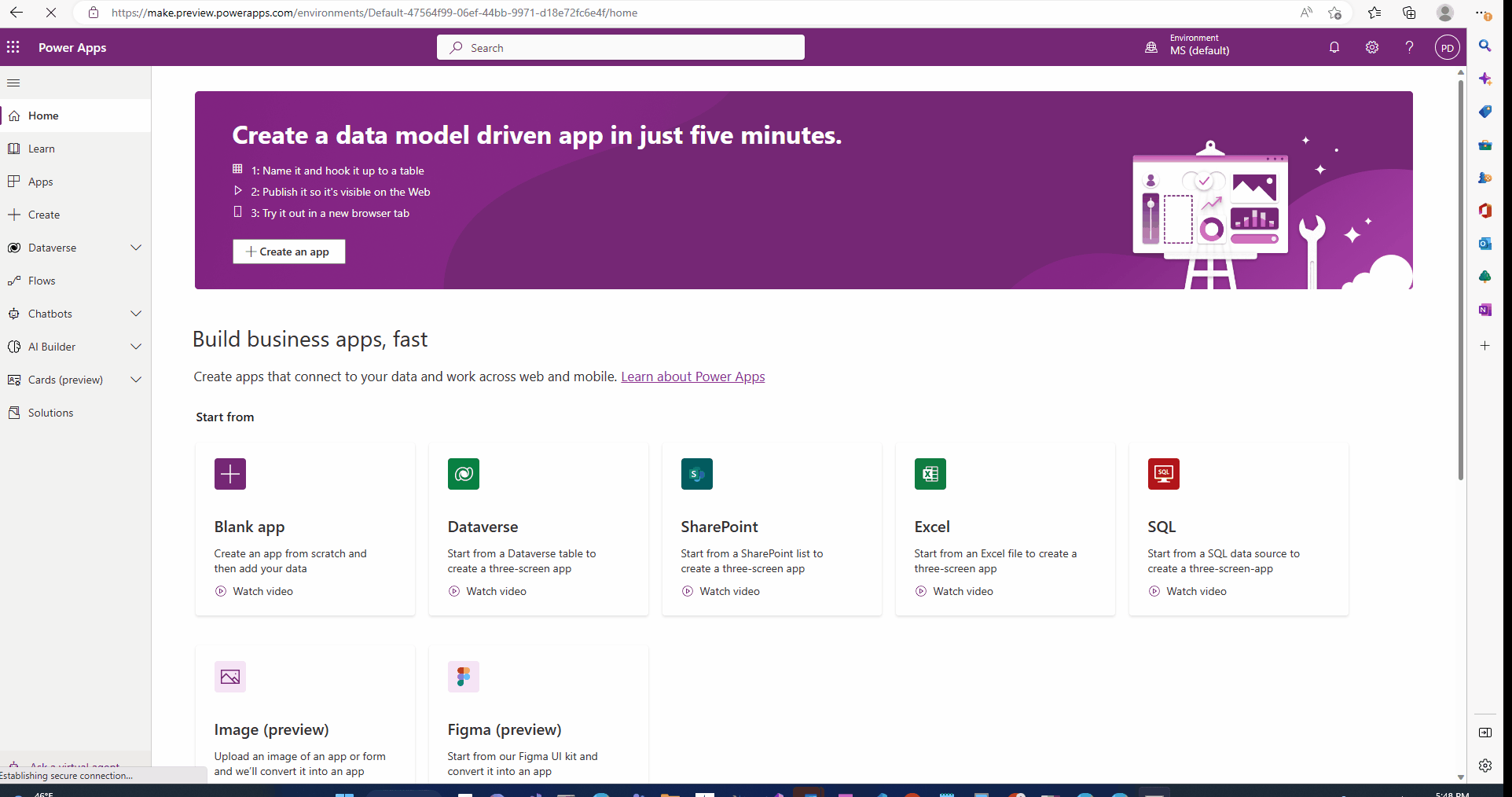The width and height of the screenshot is (1512, 797).
Task: Select the SharePoint tile icon
Action: click(696, 474)
